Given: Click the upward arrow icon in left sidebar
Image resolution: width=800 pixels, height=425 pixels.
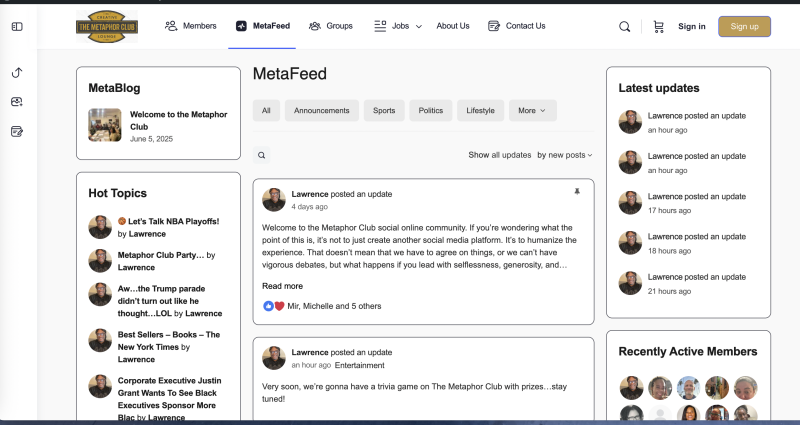Looking at the screenshot, I should click(x=17, y=73).
